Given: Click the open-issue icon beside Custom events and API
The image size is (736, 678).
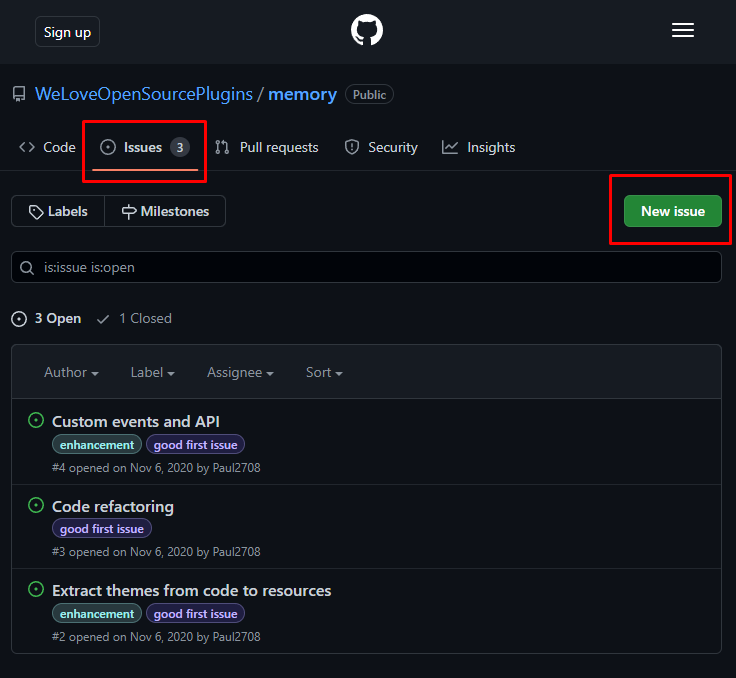Looking at the screenshot, I should 36,421.
